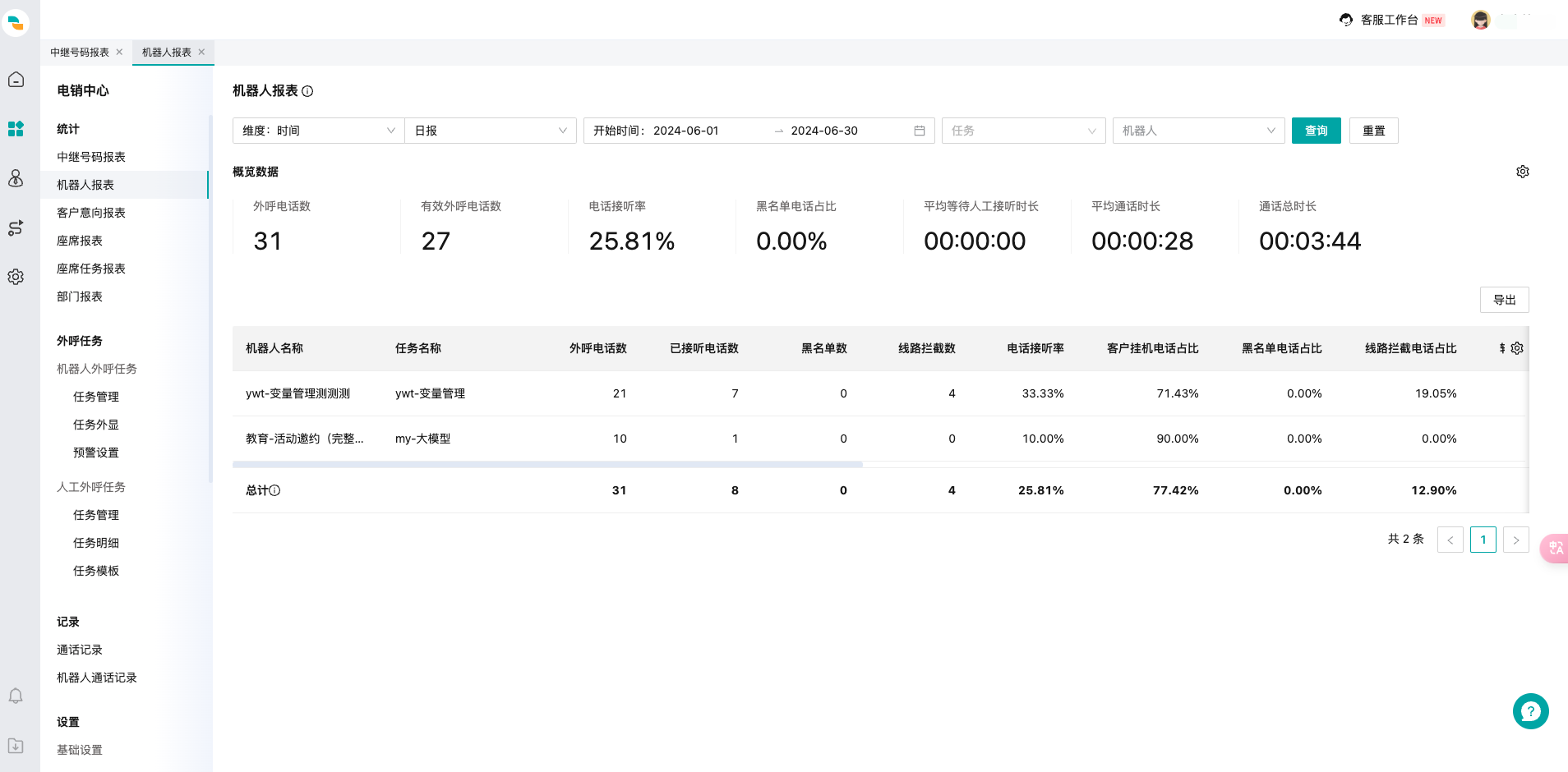The height and width of the screenshot is (772, 1568).
Task: Switch to the 机器人报表 tab
Action: click(167, 53)
